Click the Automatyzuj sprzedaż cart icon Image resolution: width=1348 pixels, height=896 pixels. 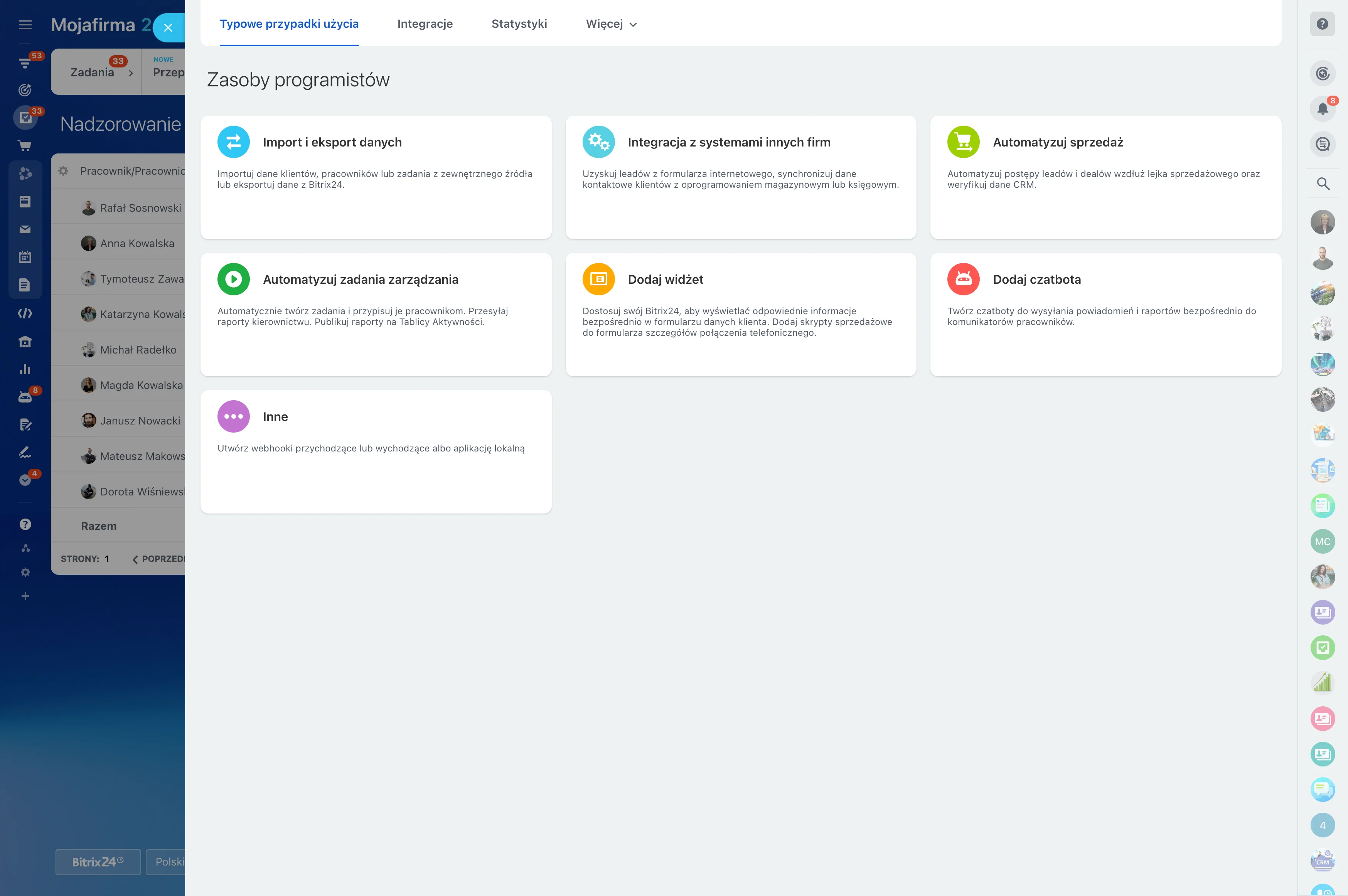pyautogui.click(x=963, y=142)
